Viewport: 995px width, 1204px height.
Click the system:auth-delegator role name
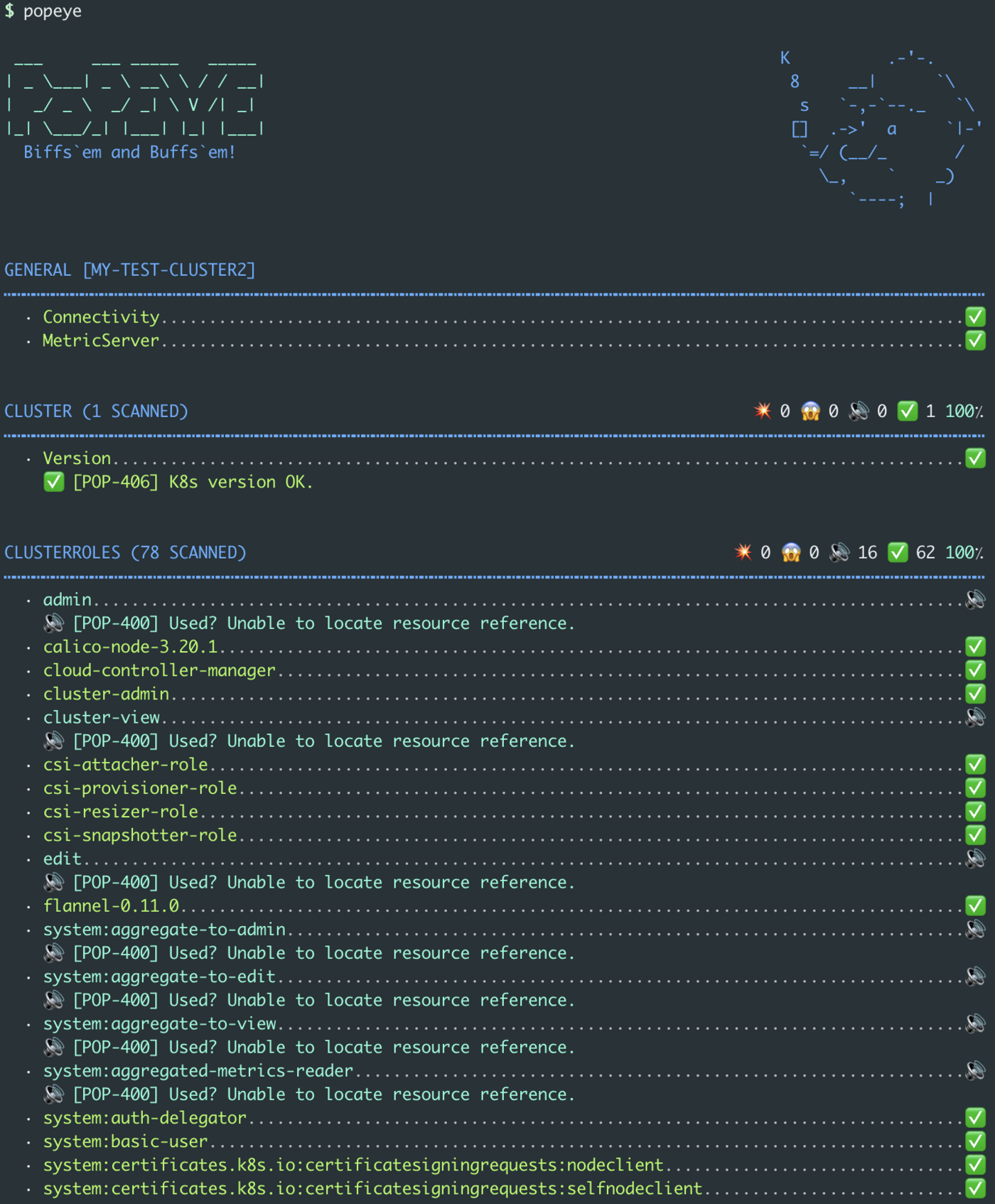click(144, 1118)
